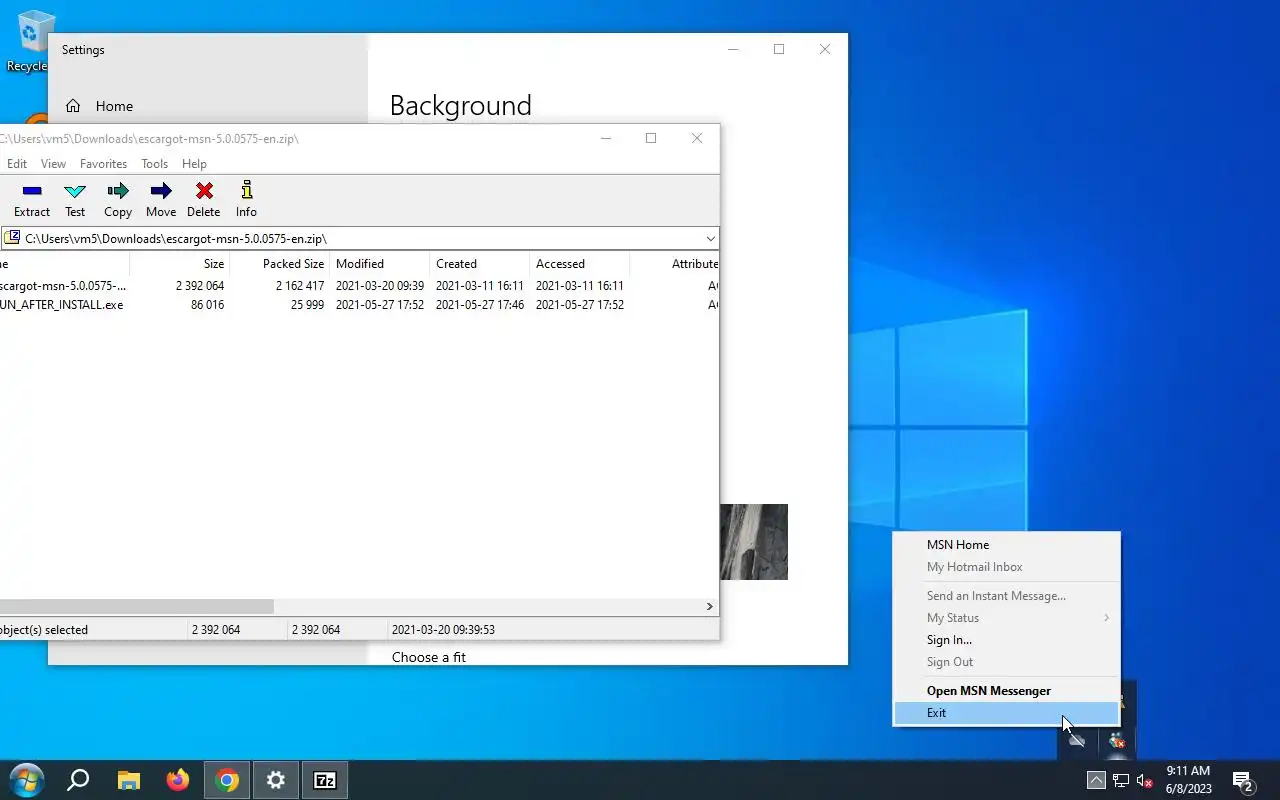Click the Background heading in Settings

[x=461, y=105]
